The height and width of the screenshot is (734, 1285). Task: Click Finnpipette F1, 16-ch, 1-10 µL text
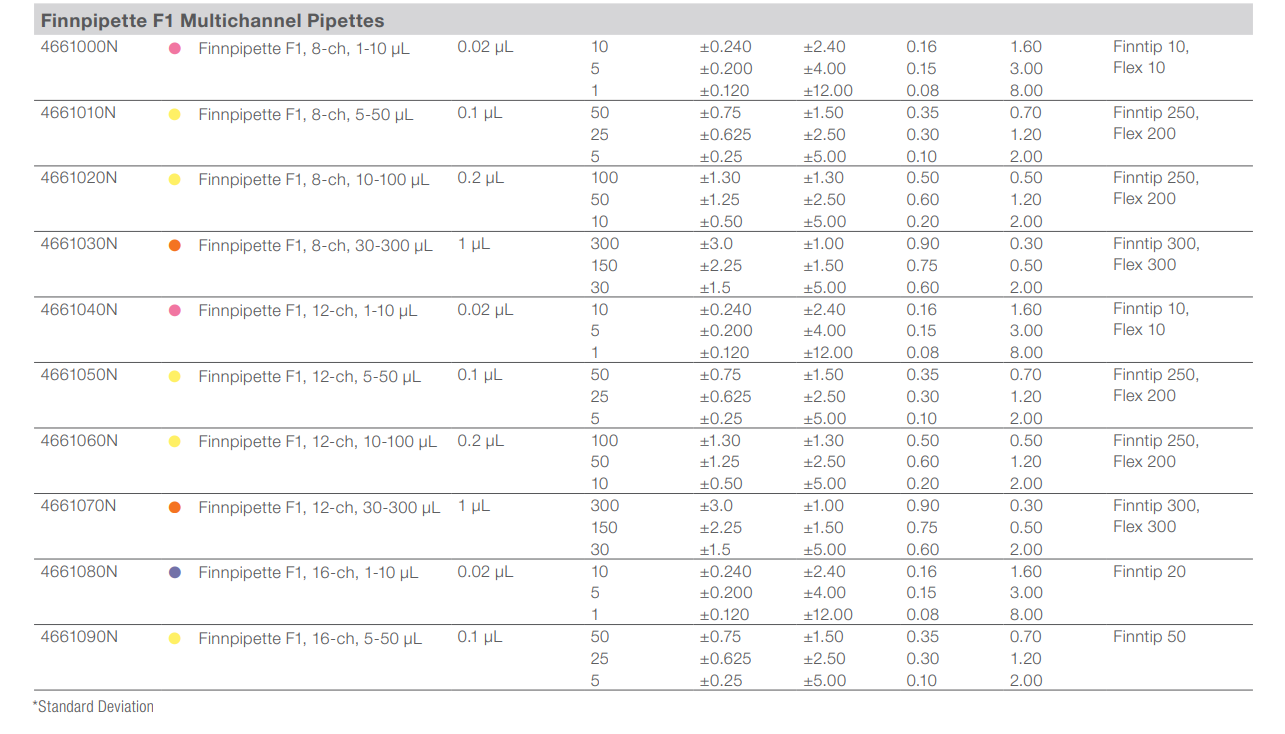coord(308,573)
